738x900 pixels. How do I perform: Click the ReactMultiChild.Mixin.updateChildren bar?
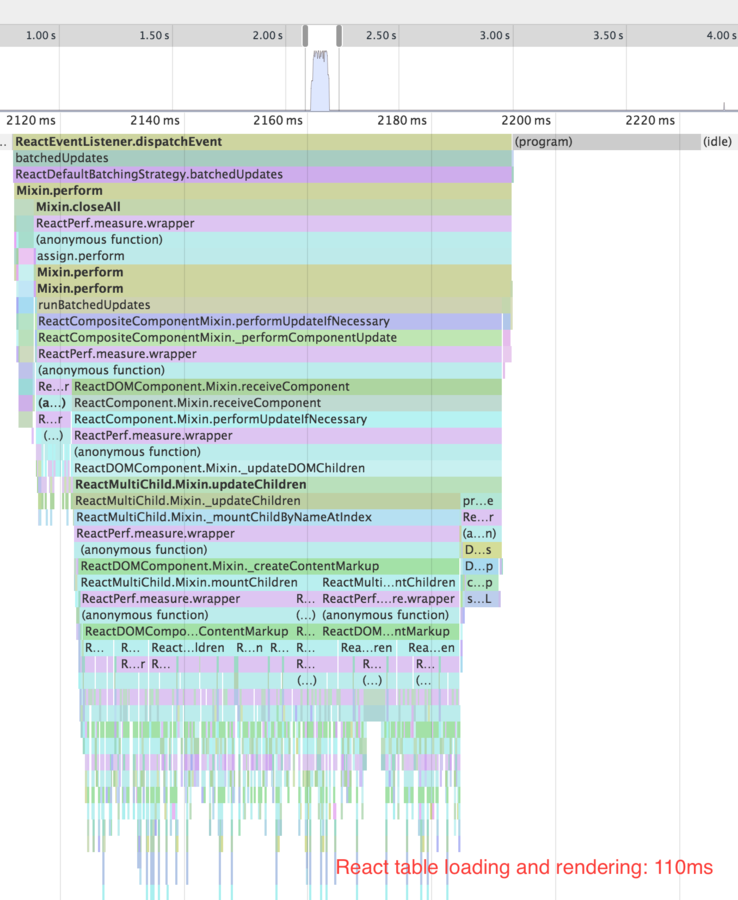[287, 484]
